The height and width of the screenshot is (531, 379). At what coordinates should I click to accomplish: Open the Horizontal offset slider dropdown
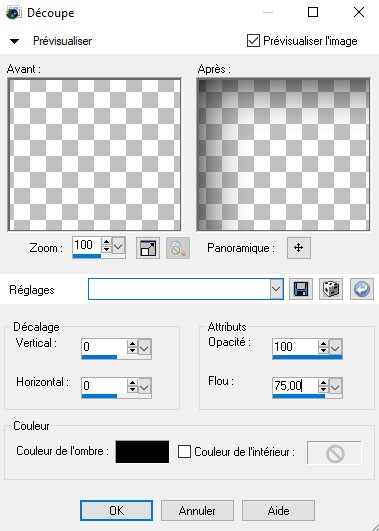coord(145,386)
